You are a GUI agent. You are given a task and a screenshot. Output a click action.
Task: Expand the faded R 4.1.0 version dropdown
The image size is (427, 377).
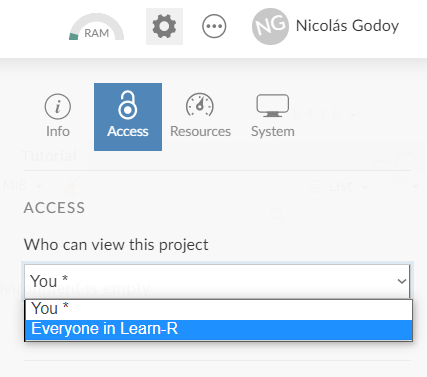(x=324, y=115)
